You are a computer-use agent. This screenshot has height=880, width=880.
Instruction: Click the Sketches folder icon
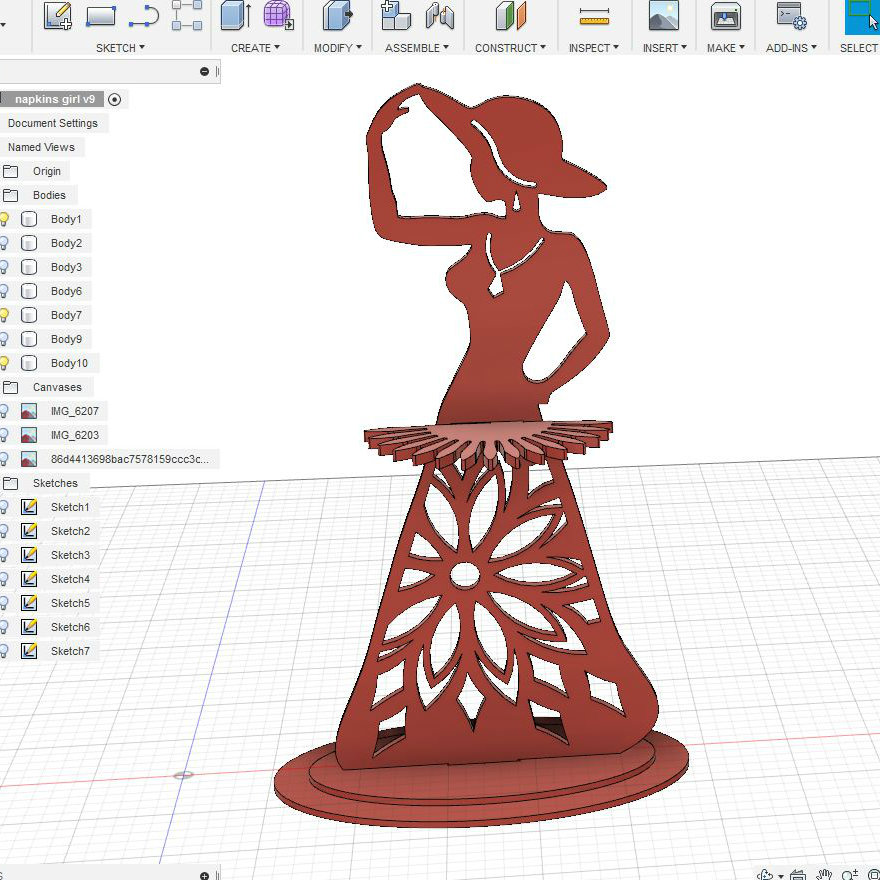coord(11,483)
